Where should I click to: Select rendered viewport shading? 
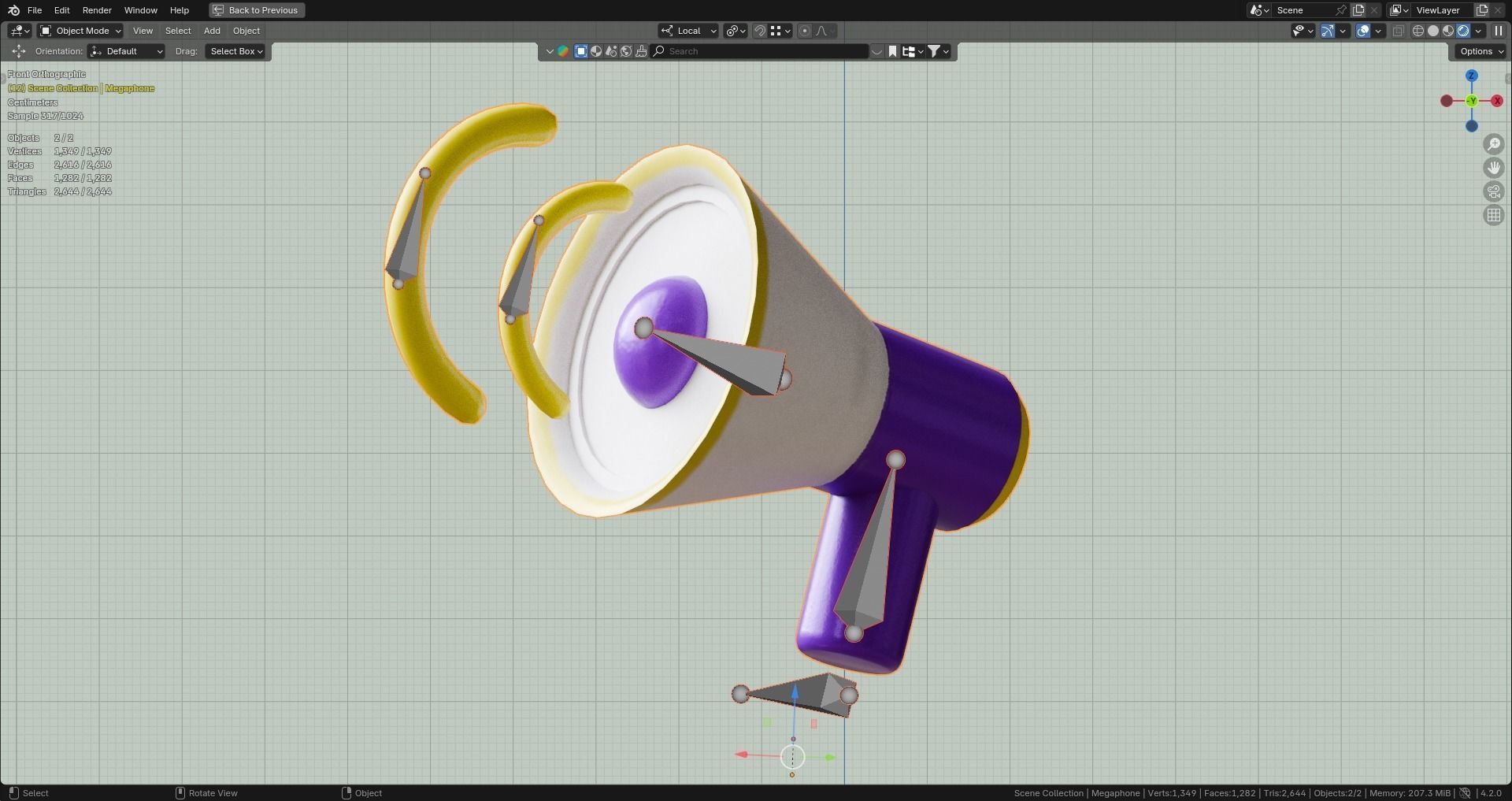(1463, 31)
